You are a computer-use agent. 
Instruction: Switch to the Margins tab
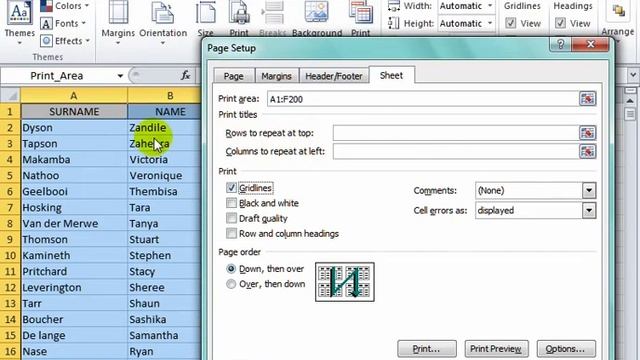point(276,76)
